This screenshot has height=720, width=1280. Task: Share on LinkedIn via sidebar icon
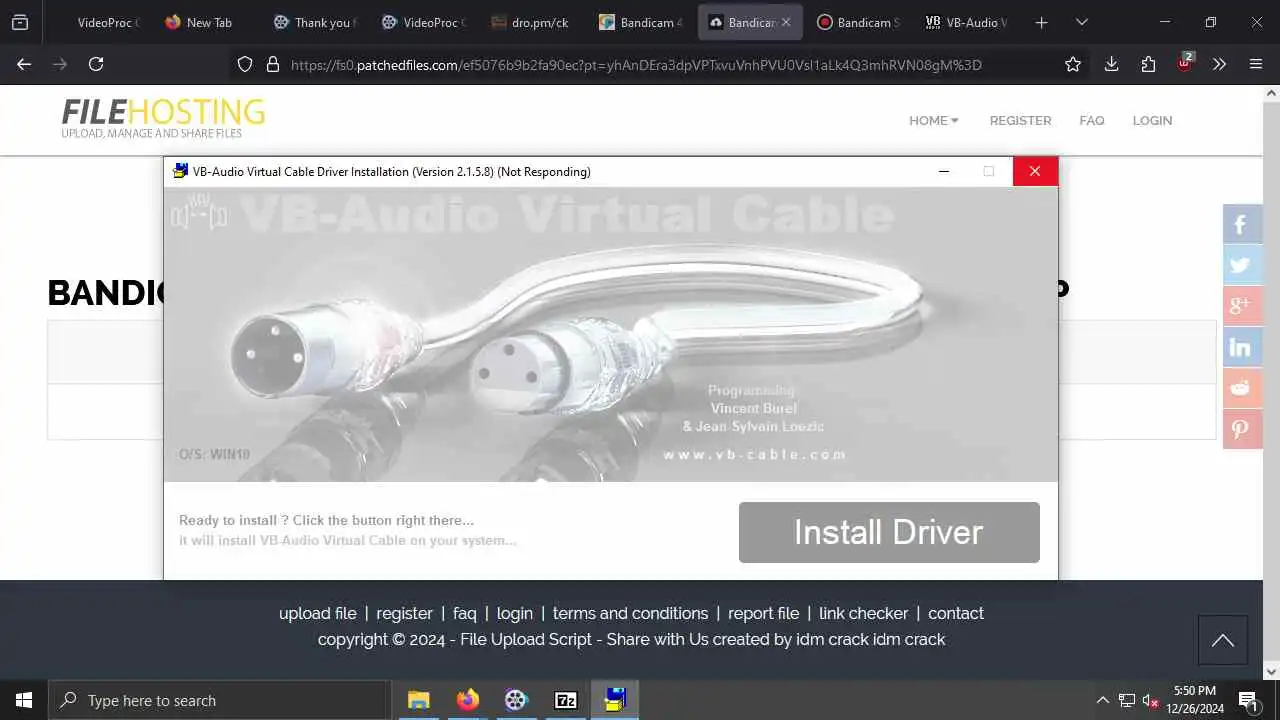1243,347
